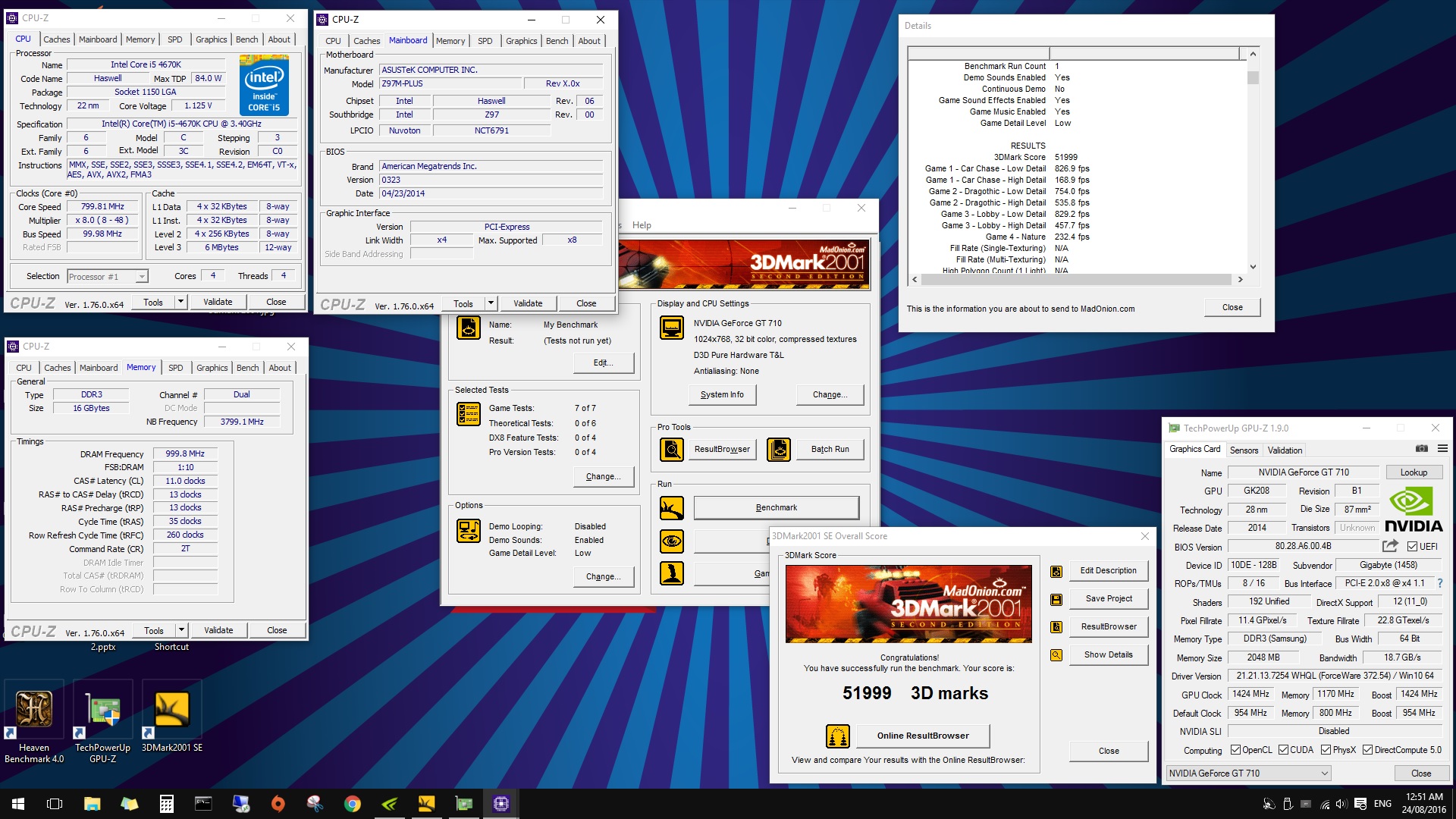Toggle the OpenCL checkbox
This screenshot has width=1456, height=819.
point(1235,750)
